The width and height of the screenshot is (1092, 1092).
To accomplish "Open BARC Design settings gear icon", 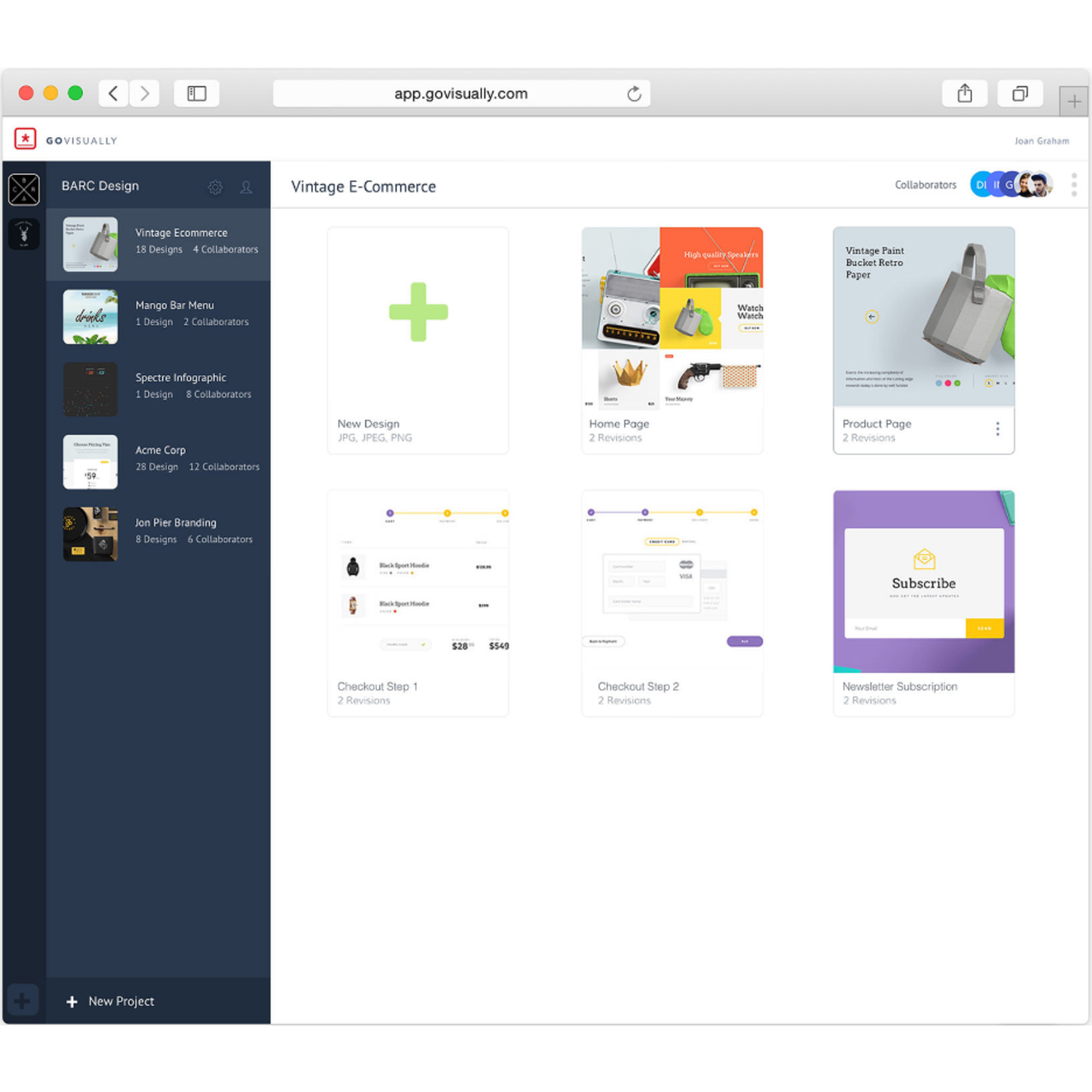I will click(x=215, y=187).
